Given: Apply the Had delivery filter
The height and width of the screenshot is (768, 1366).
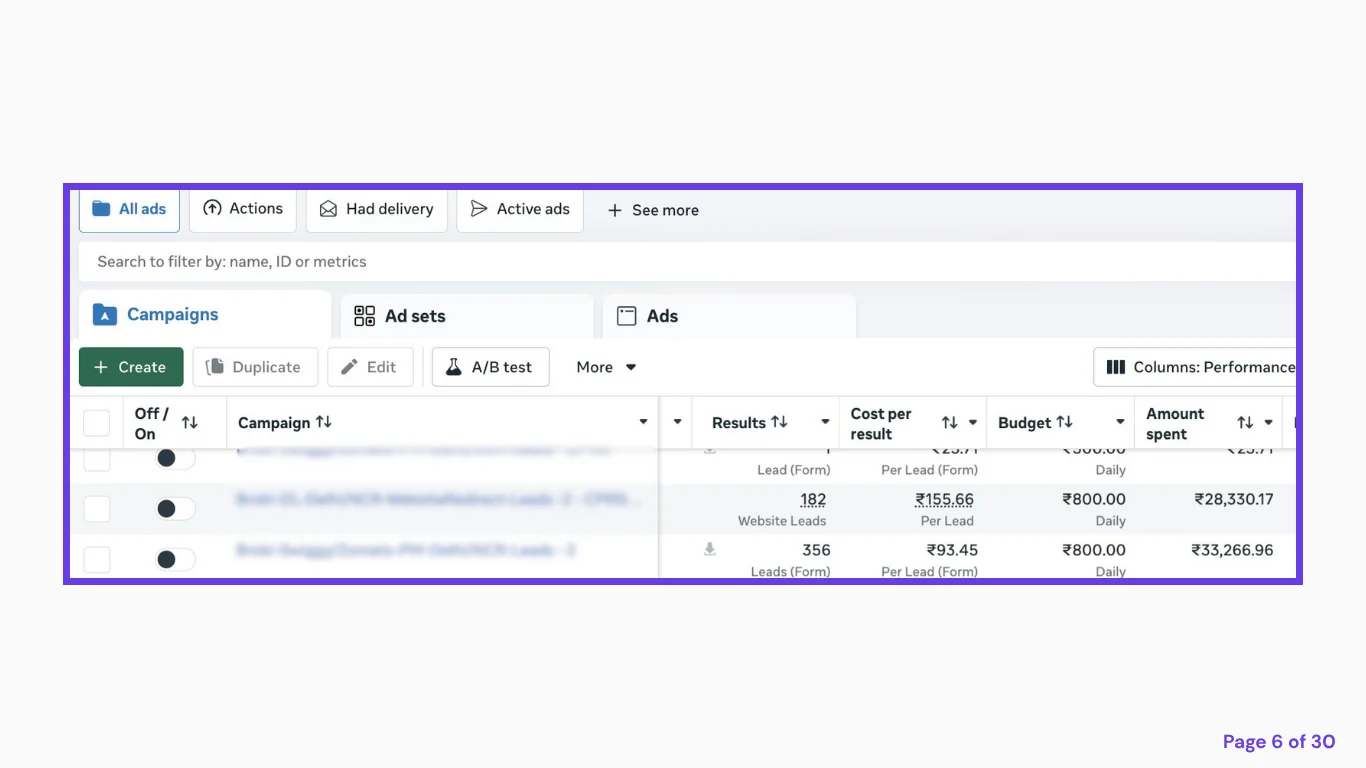Looking at the screenshot, I should click(x=376, y=209).
